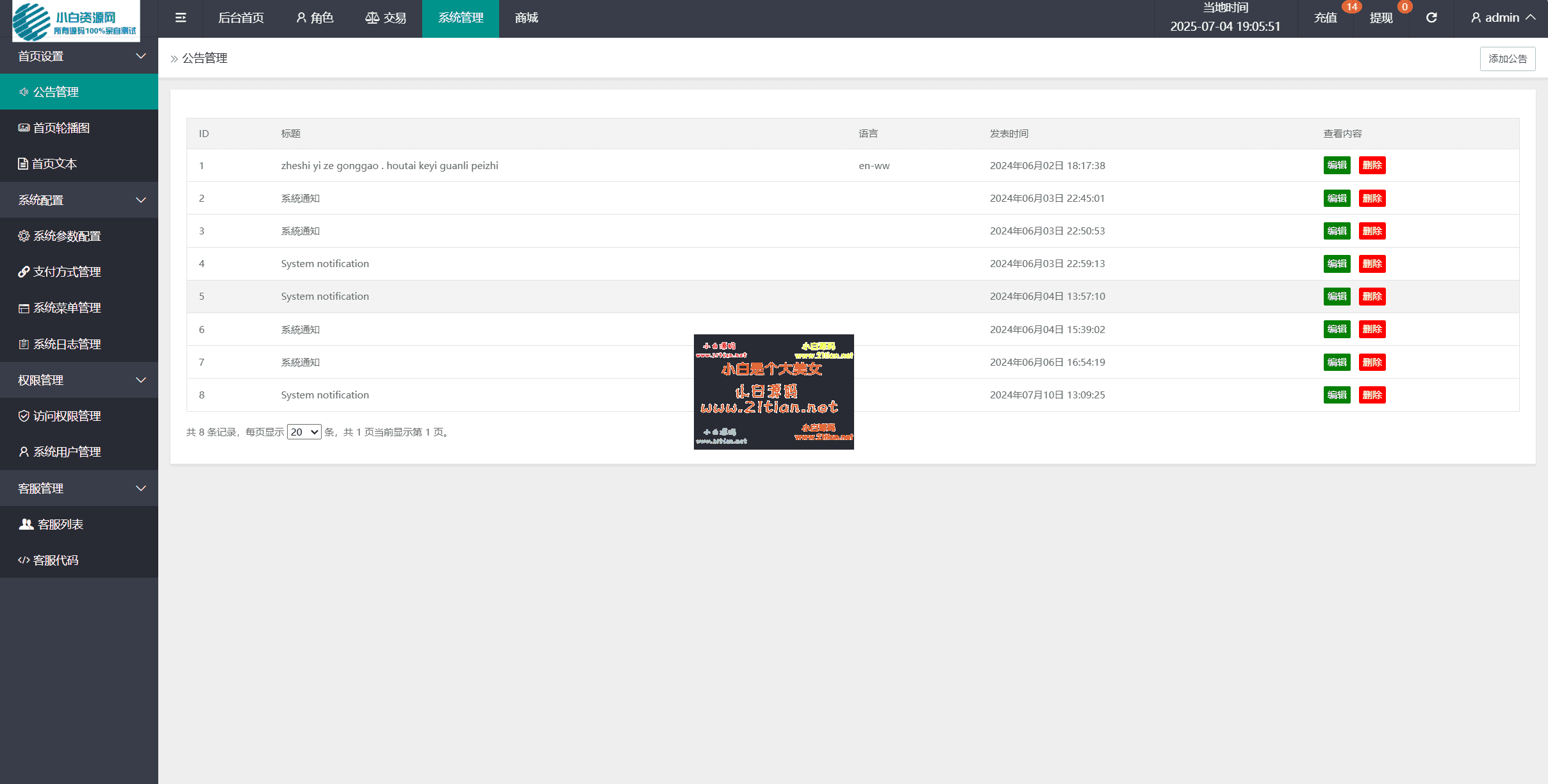Expand the admin user menu
The width and height of the screenshot is (1548, 784).
pos(1503,18)
